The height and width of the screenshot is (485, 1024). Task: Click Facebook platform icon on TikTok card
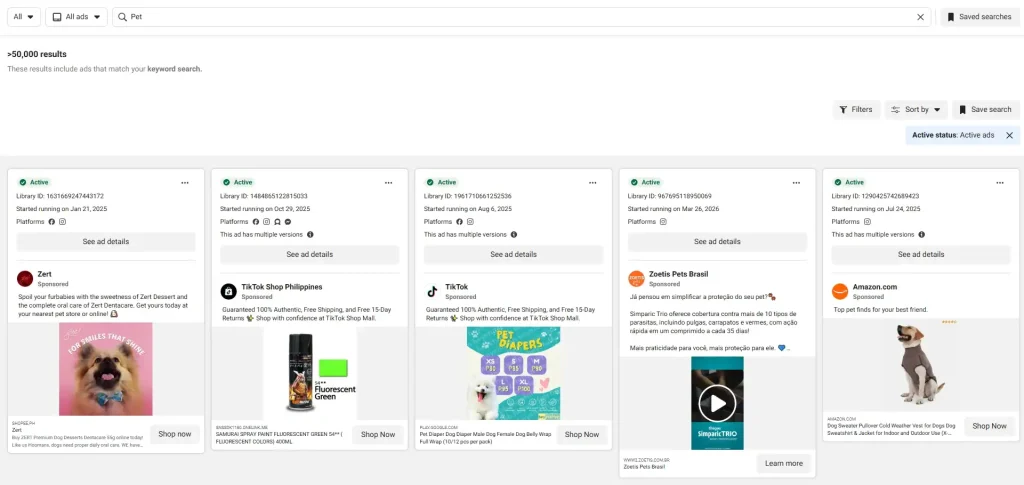pyautogui.click(x=459, y=222)
